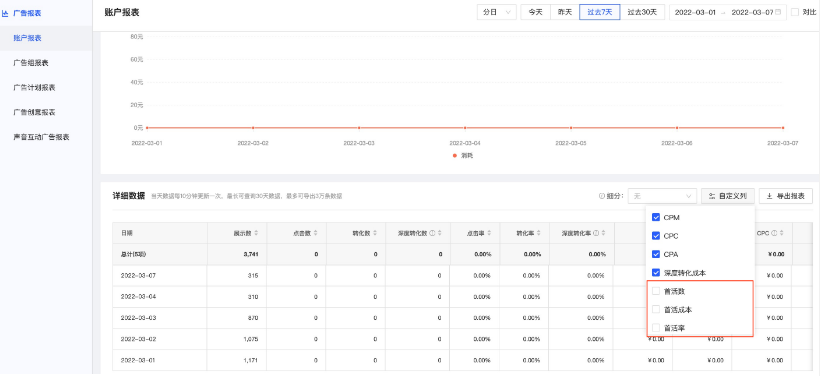This screenshot has height=376, width=820.
Task: Click the sort arrows beside 转化率 header
Action: click(538, 233)
